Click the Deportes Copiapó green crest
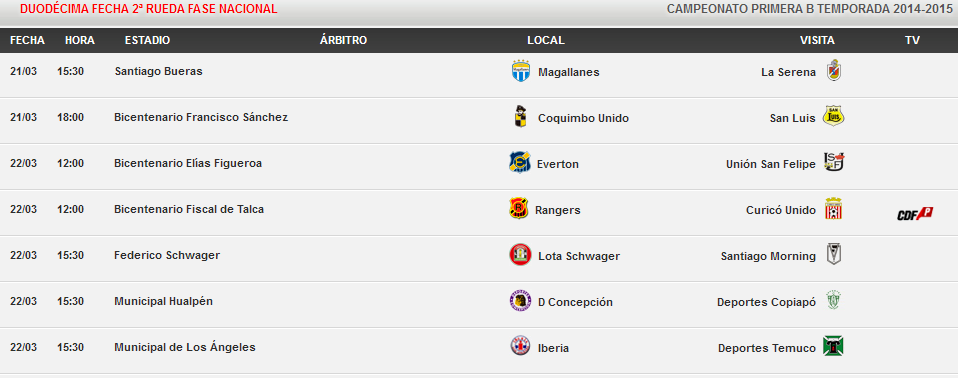Image resolution: width=958 pixels, height=378 pixels. click(833, 300)
